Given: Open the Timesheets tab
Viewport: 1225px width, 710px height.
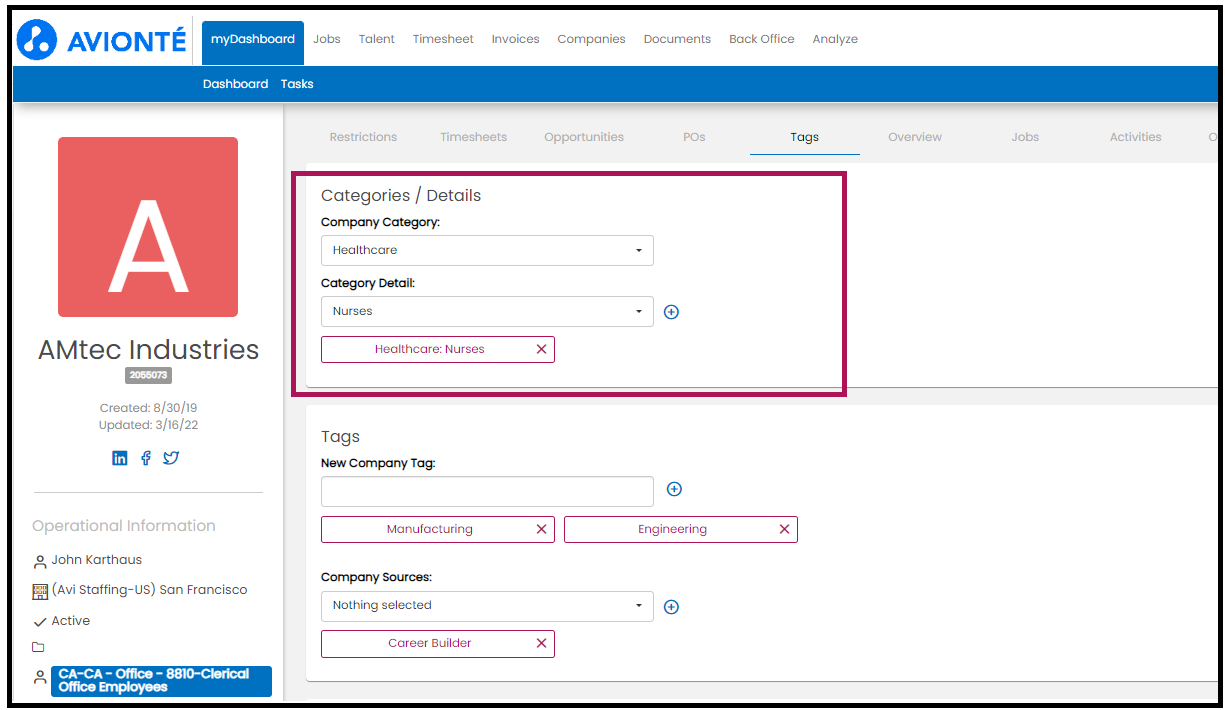Looking at the screenshot, I should tap(473, 137).
